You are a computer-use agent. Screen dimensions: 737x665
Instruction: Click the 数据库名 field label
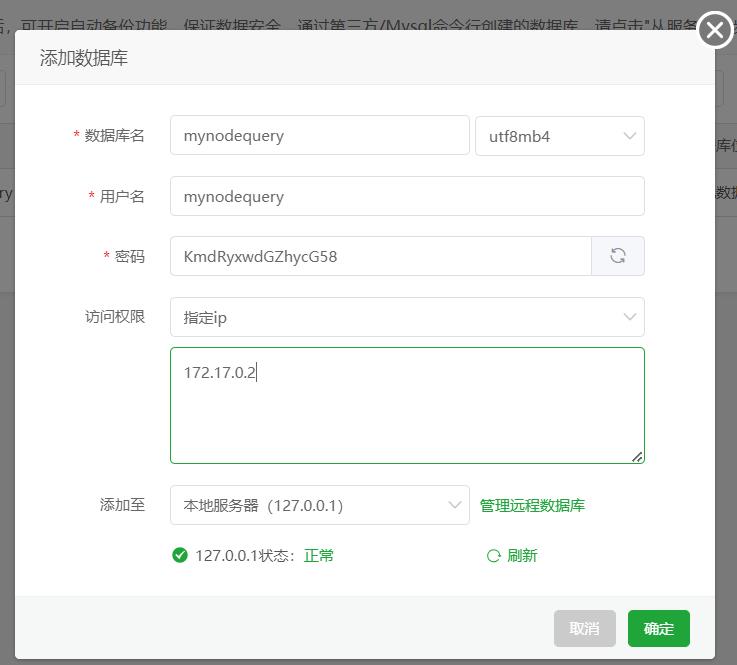(114, 136)
